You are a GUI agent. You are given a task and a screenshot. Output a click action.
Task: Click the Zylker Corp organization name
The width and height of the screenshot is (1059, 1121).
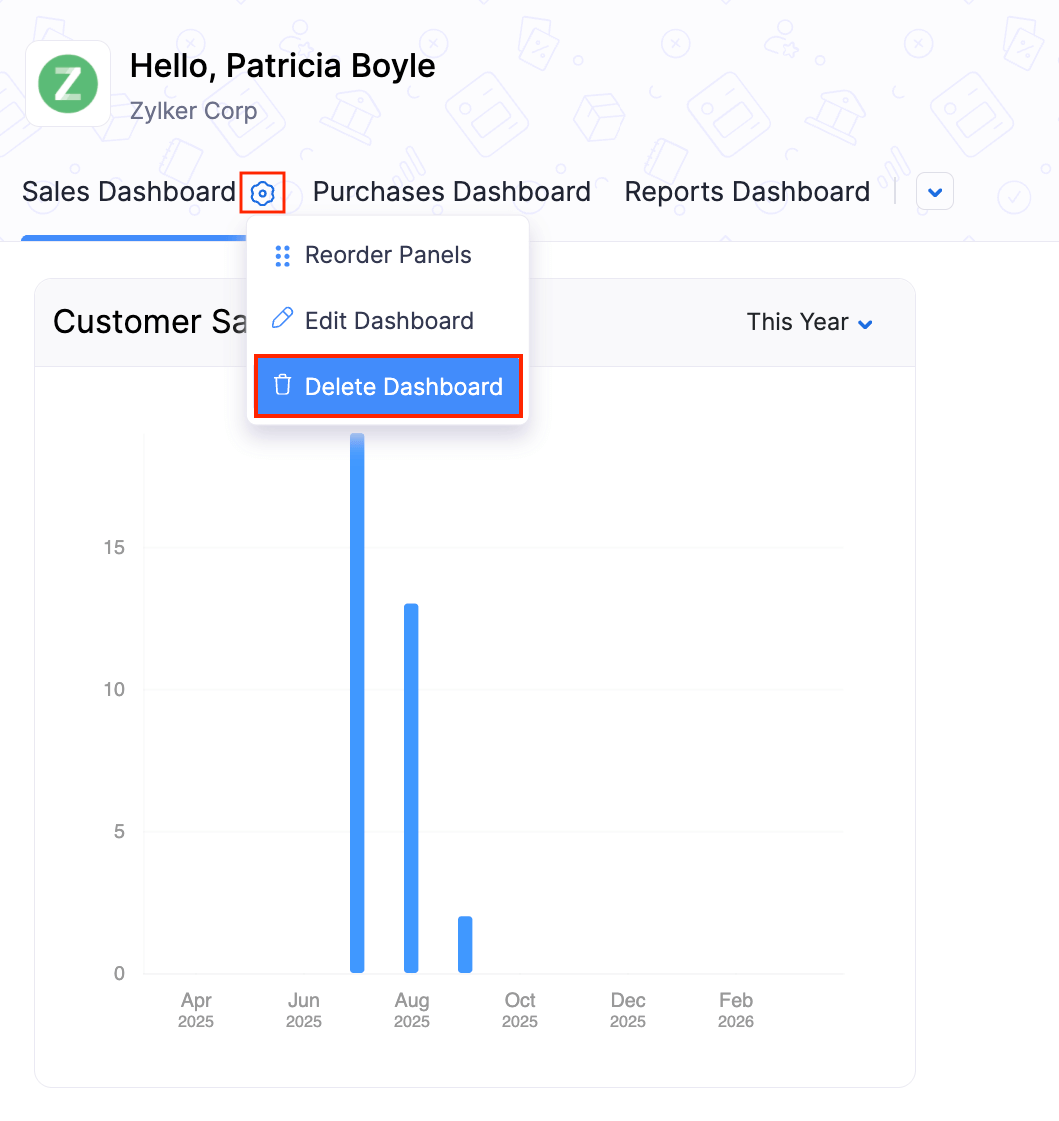coord(193,111)
